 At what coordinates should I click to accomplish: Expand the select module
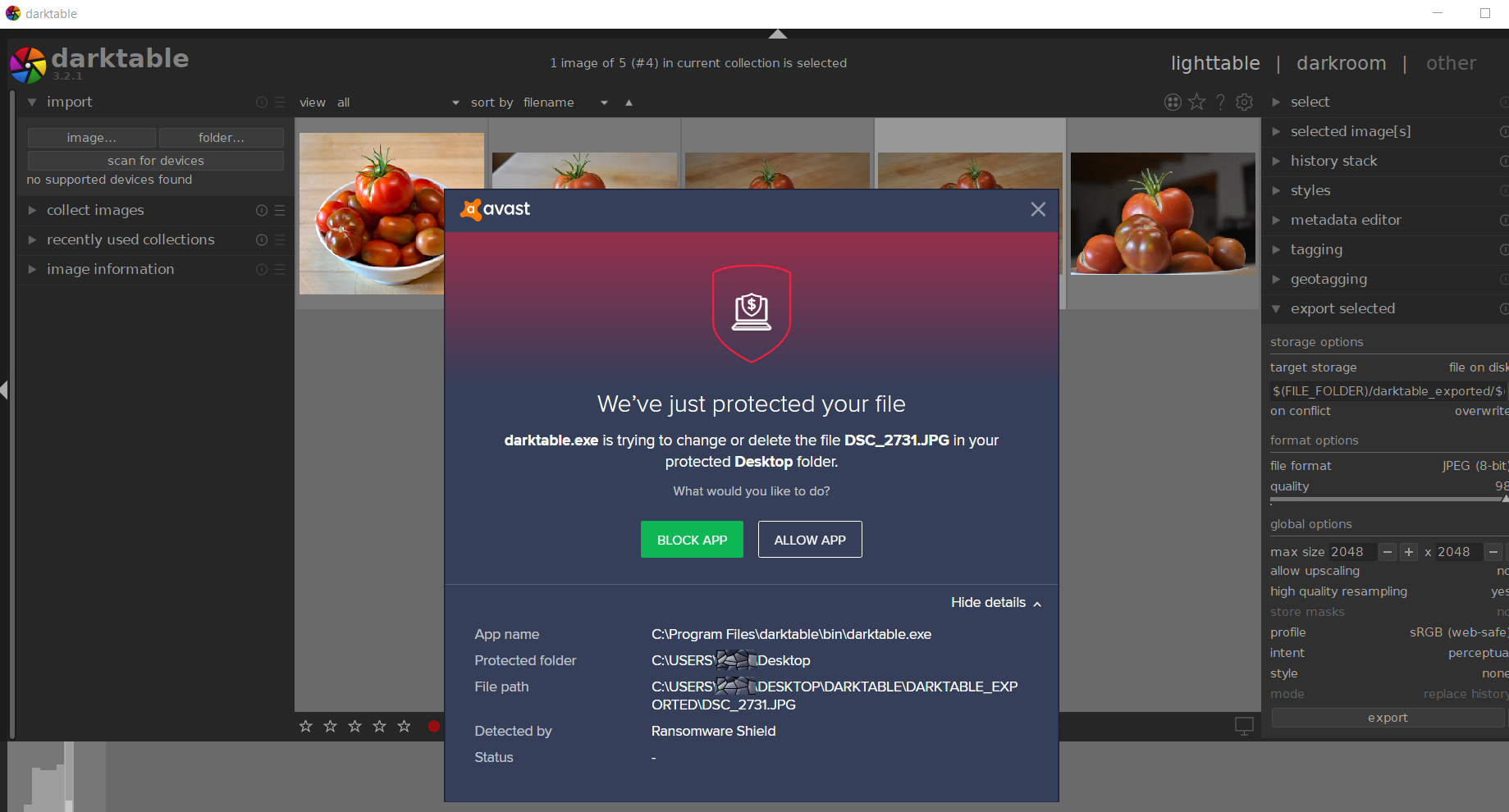click(1276, 103)
